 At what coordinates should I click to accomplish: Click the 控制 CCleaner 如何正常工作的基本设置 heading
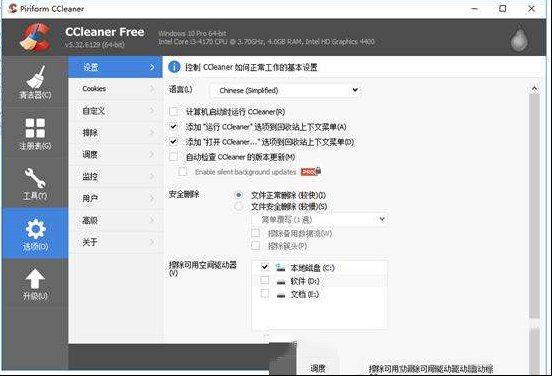click(x=251, y=67)
